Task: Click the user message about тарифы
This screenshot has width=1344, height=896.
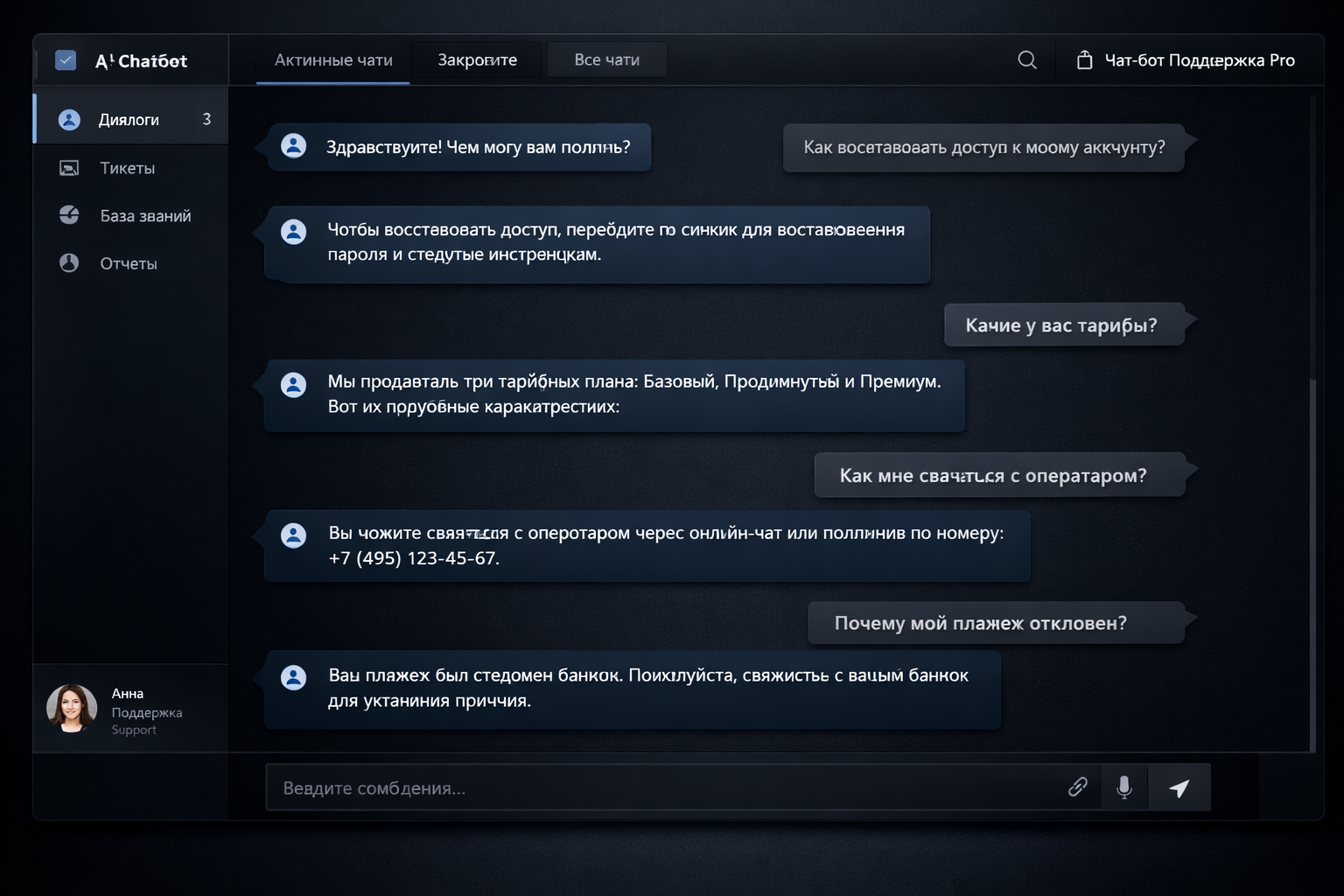Action: tap(1063, 325)
